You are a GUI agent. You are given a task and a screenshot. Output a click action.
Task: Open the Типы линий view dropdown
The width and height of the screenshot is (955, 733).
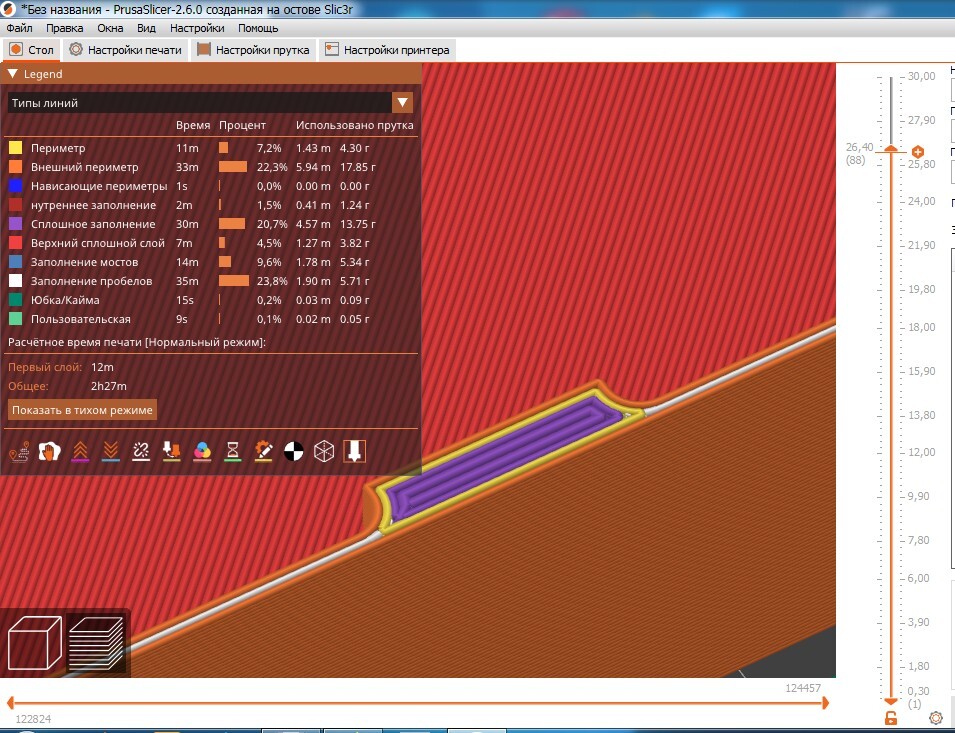click(210, 103)
